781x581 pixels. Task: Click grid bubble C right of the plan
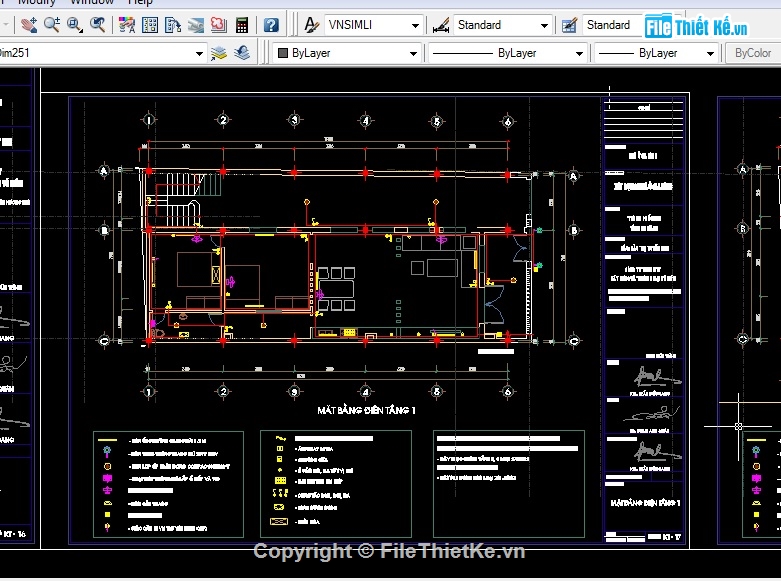(574, 341)
